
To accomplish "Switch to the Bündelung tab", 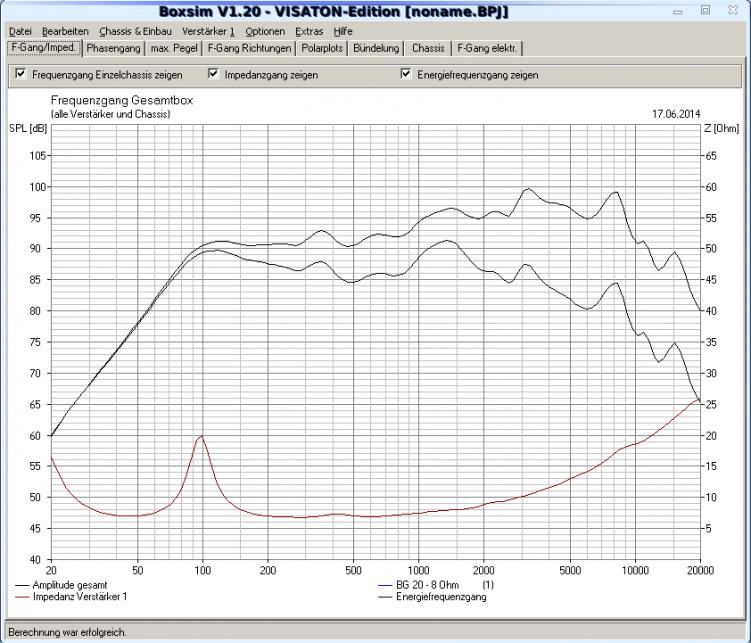I will click(377, 48).
